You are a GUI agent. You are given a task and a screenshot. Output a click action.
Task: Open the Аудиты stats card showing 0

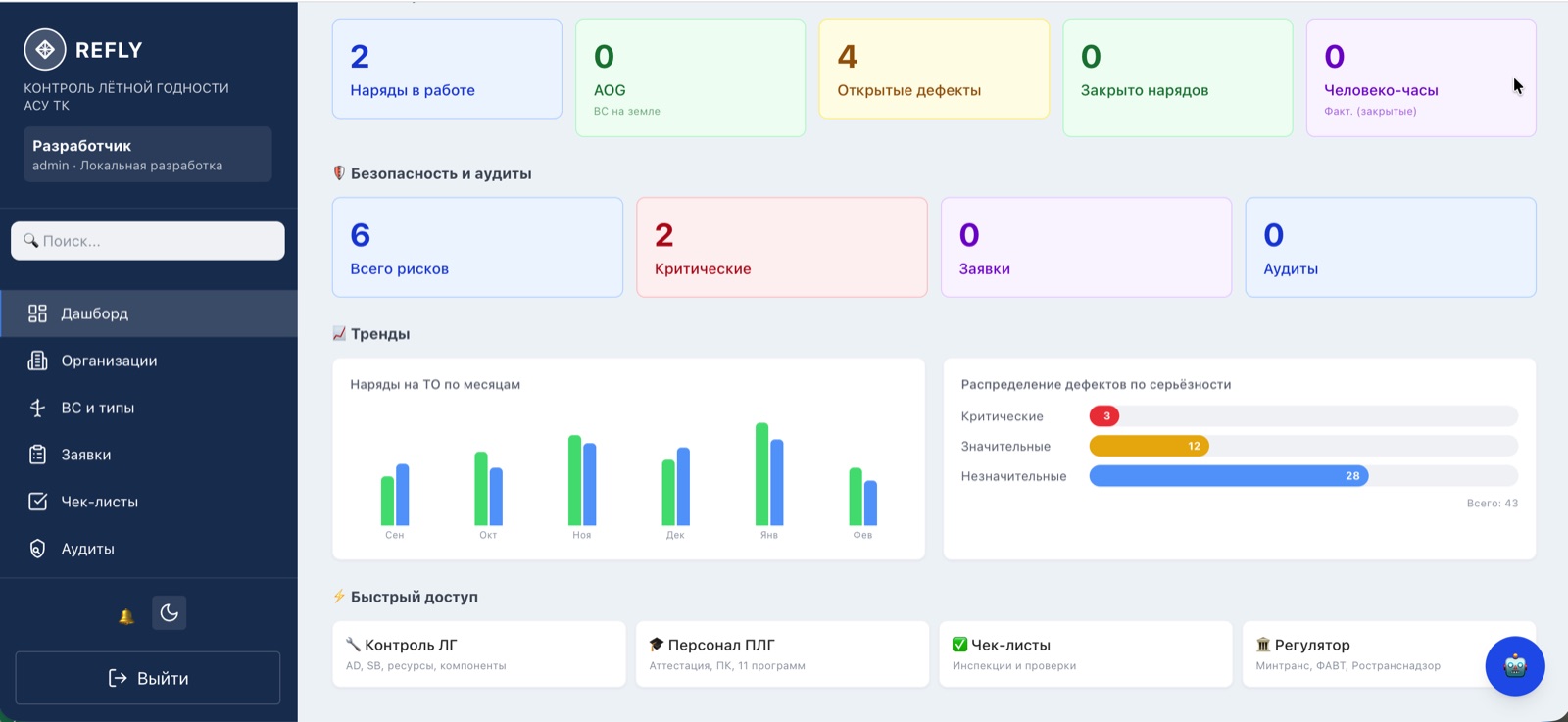[1391, 247]
